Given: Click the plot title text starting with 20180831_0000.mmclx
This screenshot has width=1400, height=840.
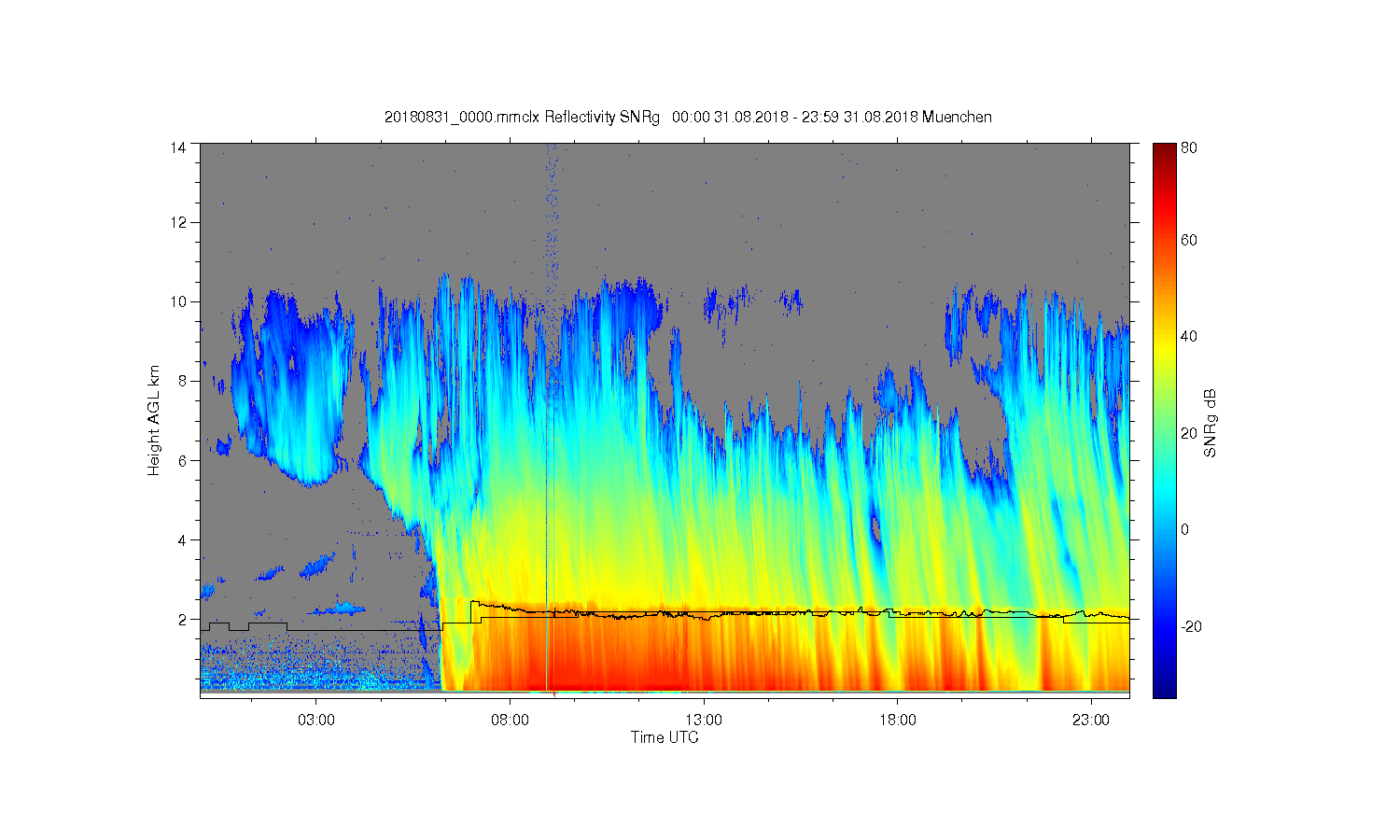Looking at the screenshot, I should [x=688, y=118].
